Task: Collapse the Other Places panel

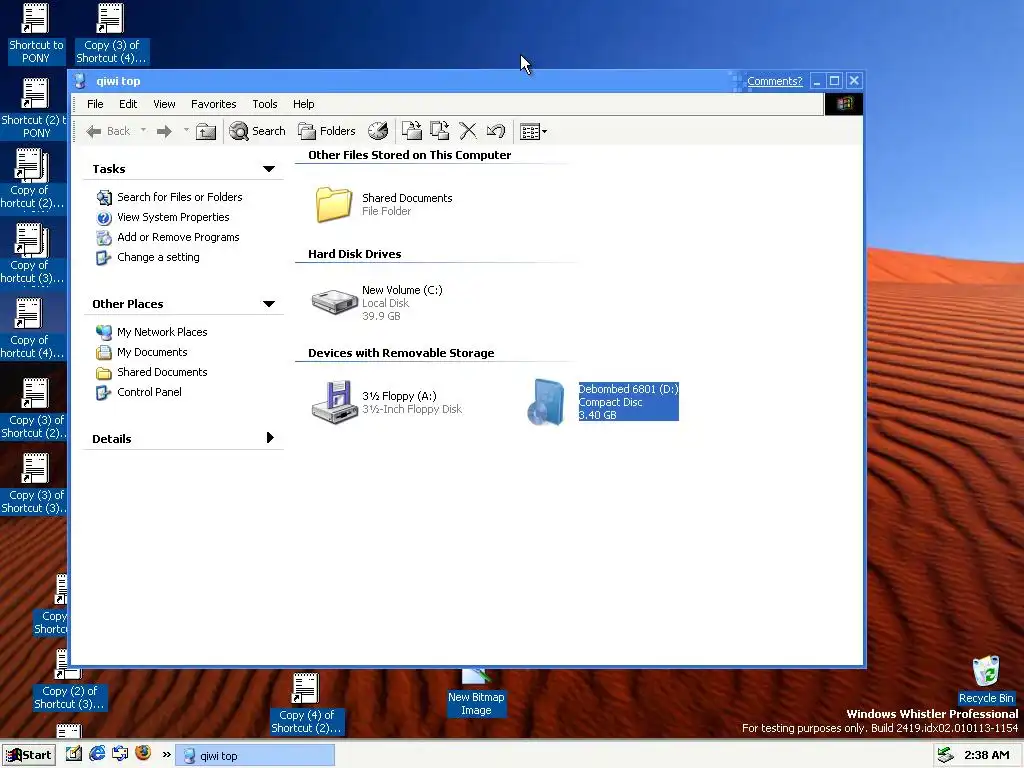Action: pos(268,304)
